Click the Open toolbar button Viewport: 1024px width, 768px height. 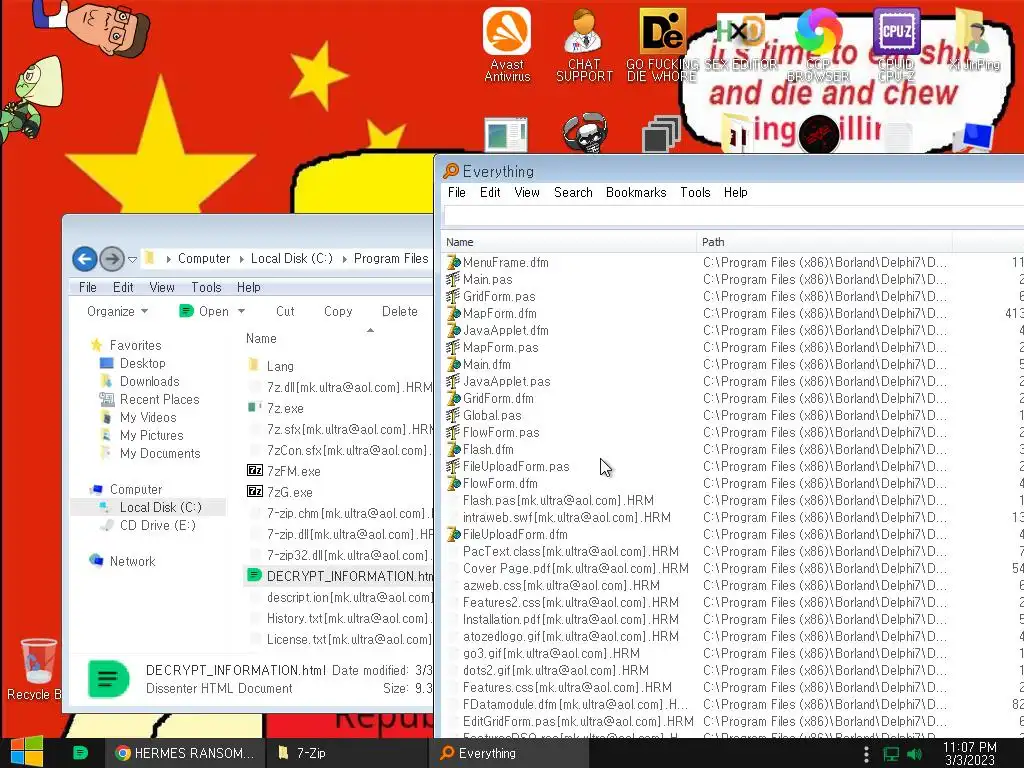pyautogui.click(x=204, y=312)
